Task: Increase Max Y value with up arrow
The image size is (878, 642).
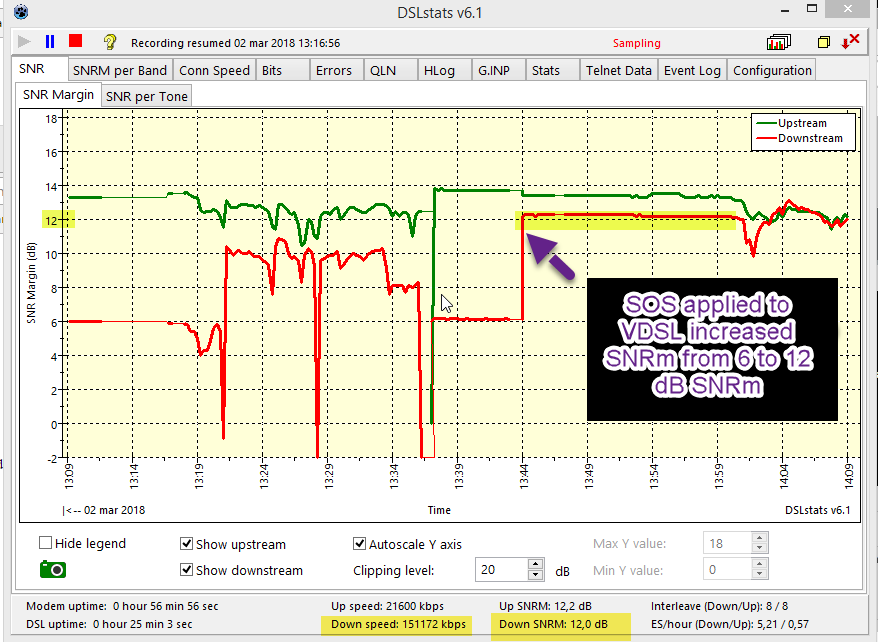Action: [x=760, y=538]
